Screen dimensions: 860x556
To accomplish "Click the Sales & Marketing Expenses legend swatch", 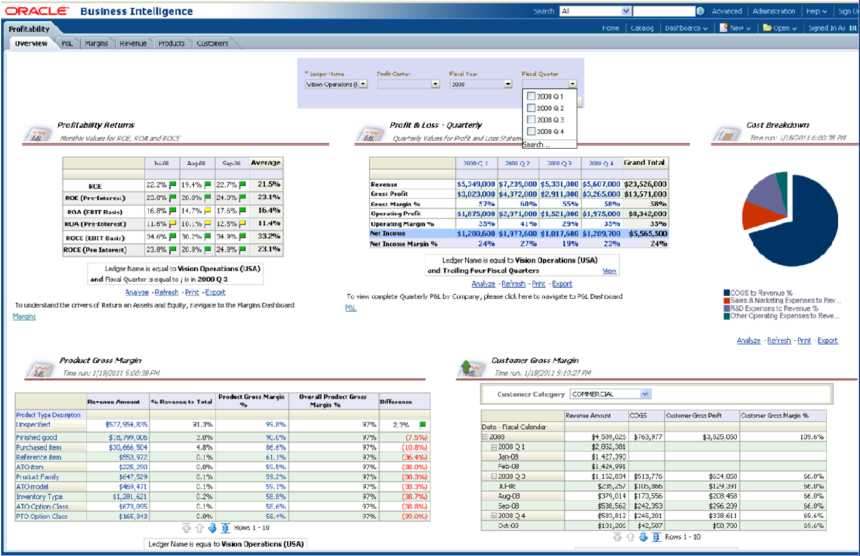I will (727, 300).
